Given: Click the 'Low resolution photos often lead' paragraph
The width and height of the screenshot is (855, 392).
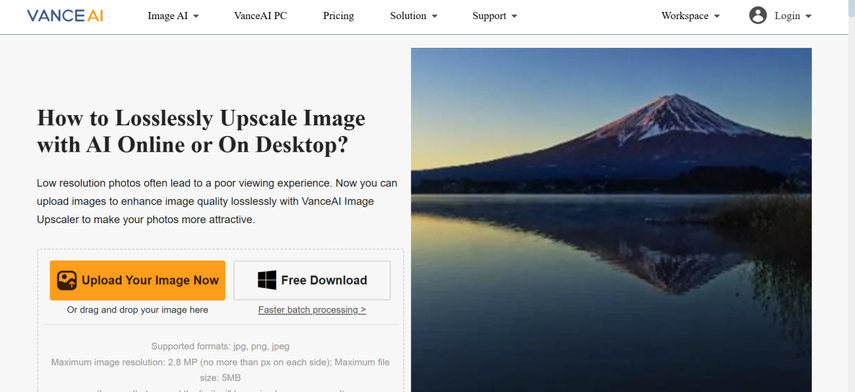Looking at the screenshot, I should 217,201.
